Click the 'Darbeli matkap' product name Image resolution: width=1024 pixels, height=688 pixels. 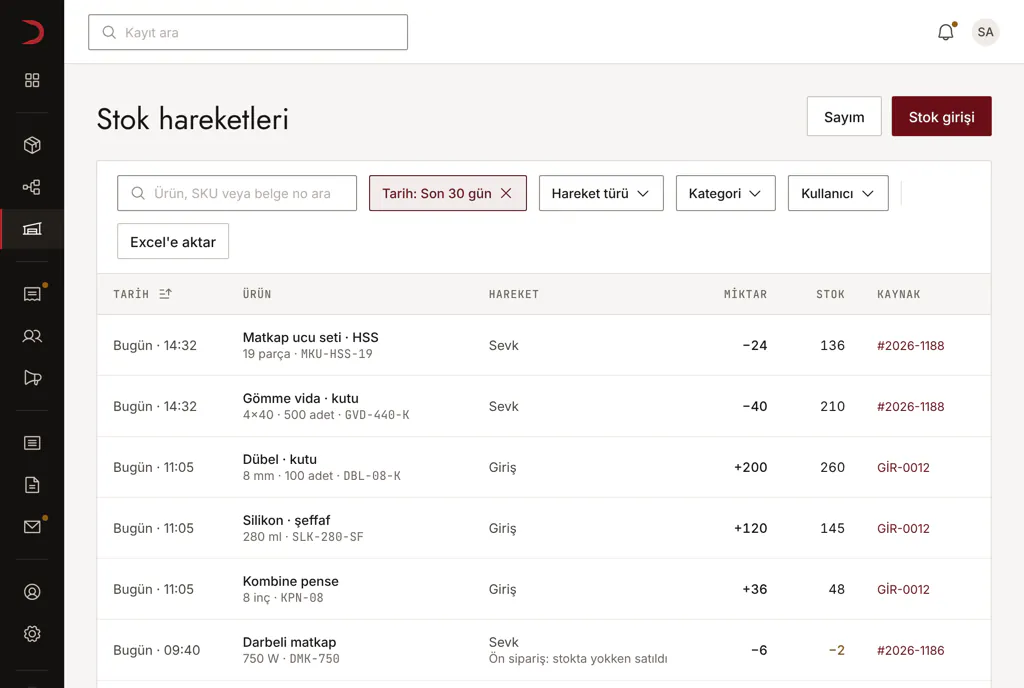289,642
